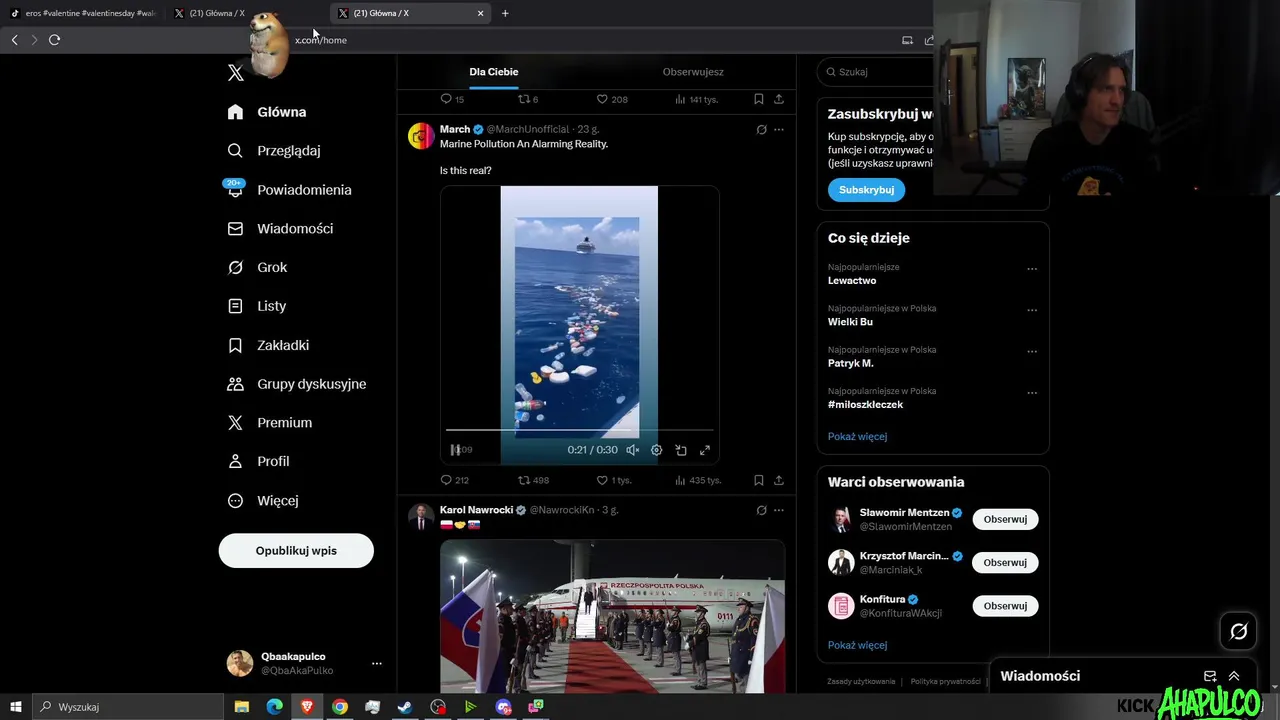This screenshot has height=720, width=1280.
Task: Switch to the eros #valentine tab
Action: click(x=82, y=13)
